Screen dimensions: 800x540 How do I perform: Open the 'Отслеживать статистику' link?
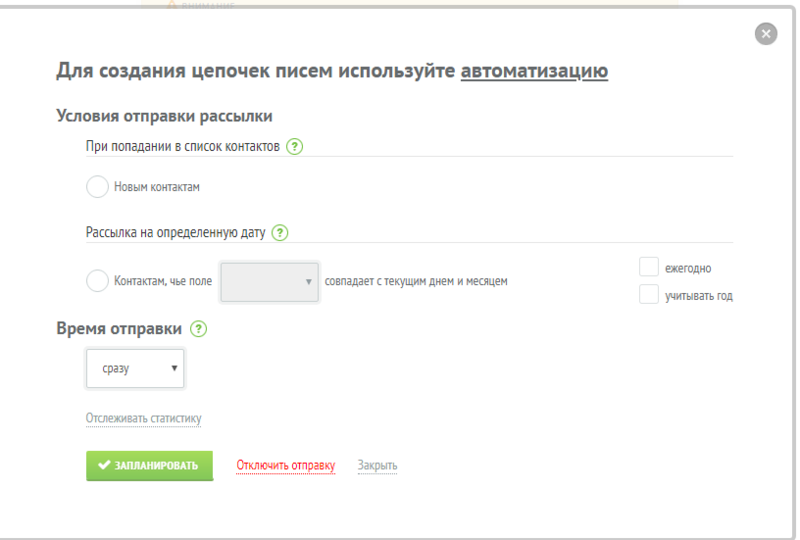point(144,418)
